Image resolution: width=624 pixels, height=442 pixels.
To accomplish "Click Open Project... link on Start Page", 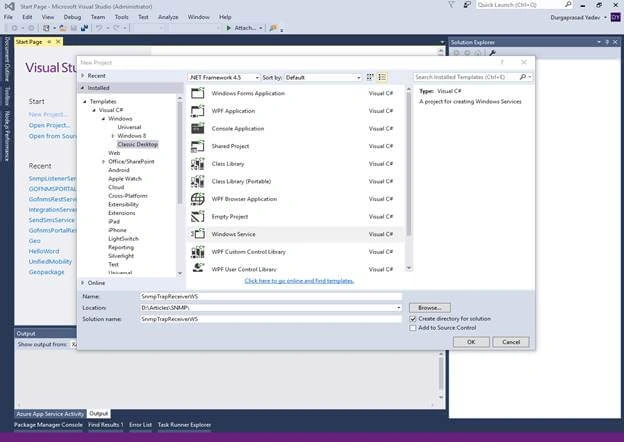I will coord(49,125).
